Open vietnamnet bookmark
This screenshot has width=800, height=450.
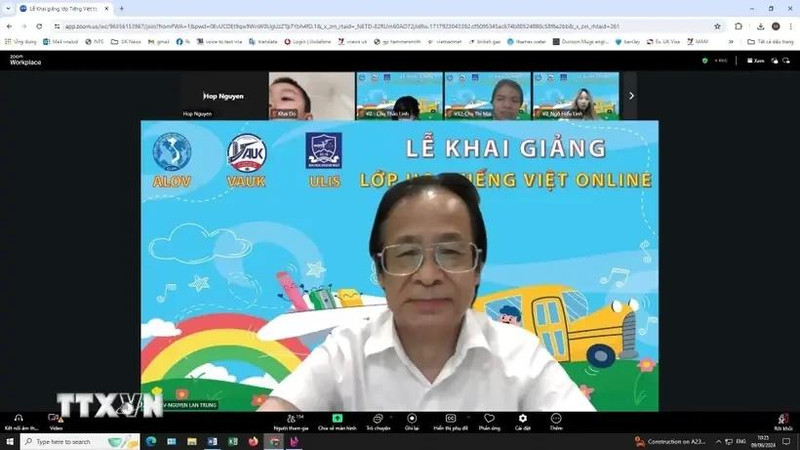coord(444,42)
